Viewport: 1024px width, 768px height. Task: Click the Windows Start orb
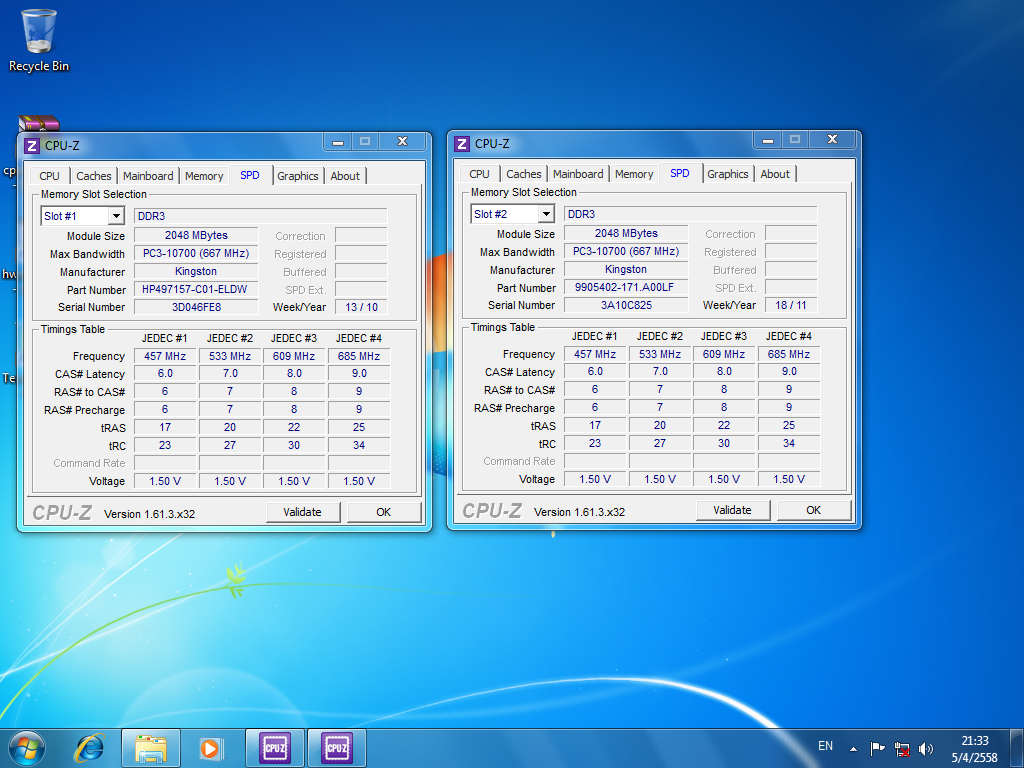pos(27,747)
